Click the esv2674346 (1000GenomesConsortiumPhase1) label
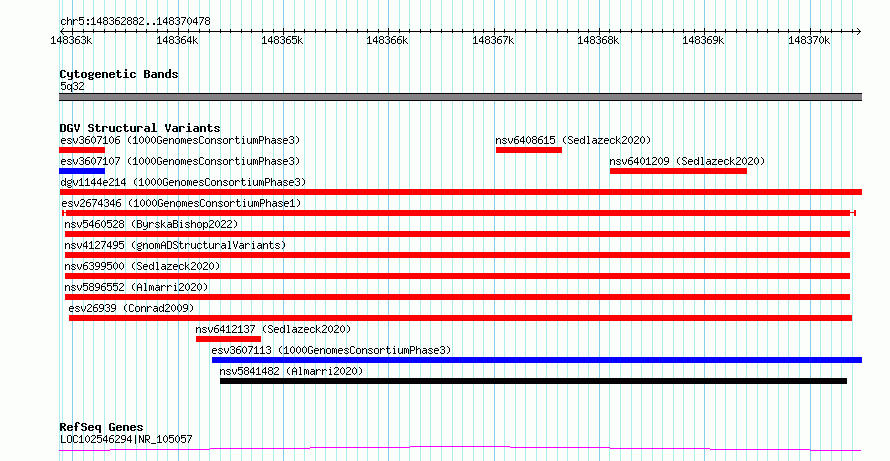Screen dimensions: 890x461 [x=180, y=203]
